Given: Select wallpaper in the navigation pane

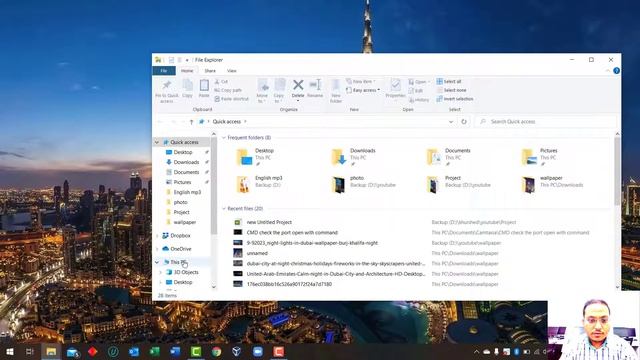Looking at the screenshot, I should point(184,222).
